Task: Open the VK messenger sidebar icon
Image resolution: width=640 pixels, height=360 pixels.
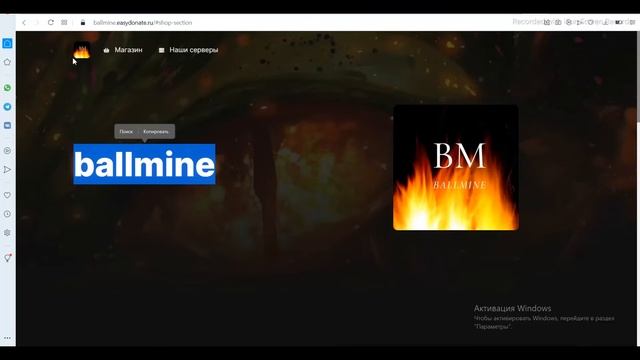Action: point(7,125)
